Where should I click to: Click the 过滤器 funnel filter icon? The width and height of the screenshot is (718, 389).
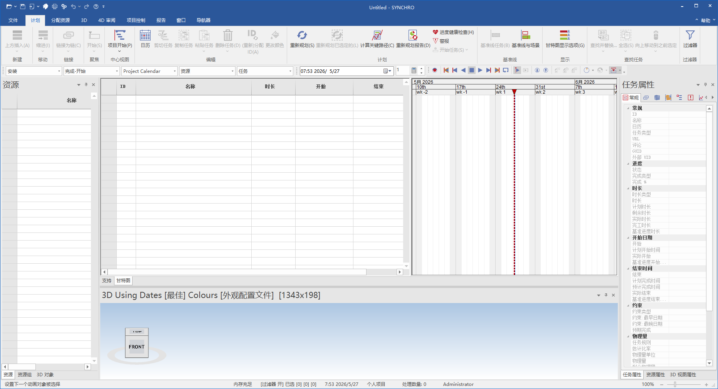(x=690, y=38)
